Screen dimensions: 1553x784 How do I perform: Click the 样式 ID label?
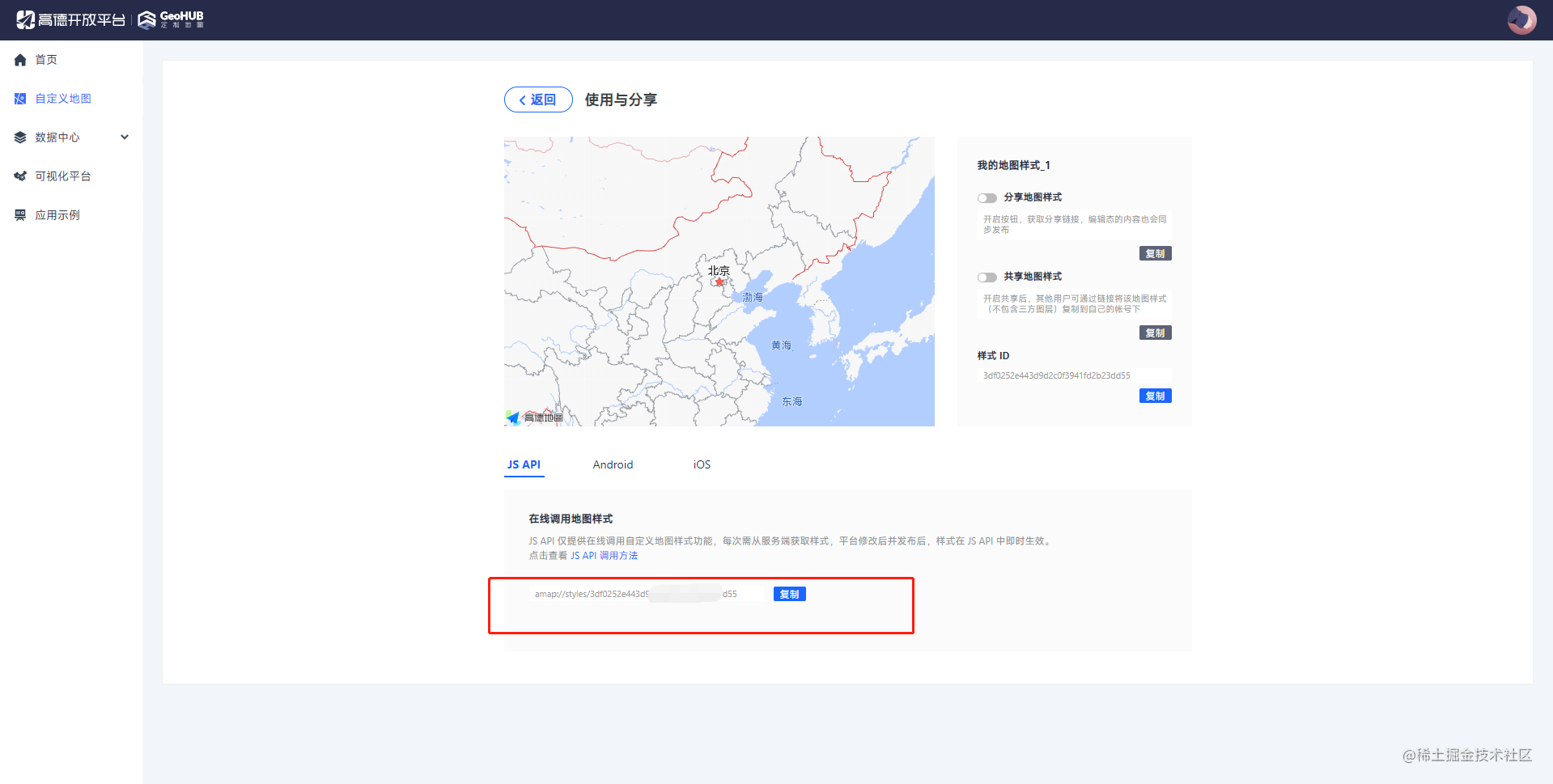[x=993, y=356]
